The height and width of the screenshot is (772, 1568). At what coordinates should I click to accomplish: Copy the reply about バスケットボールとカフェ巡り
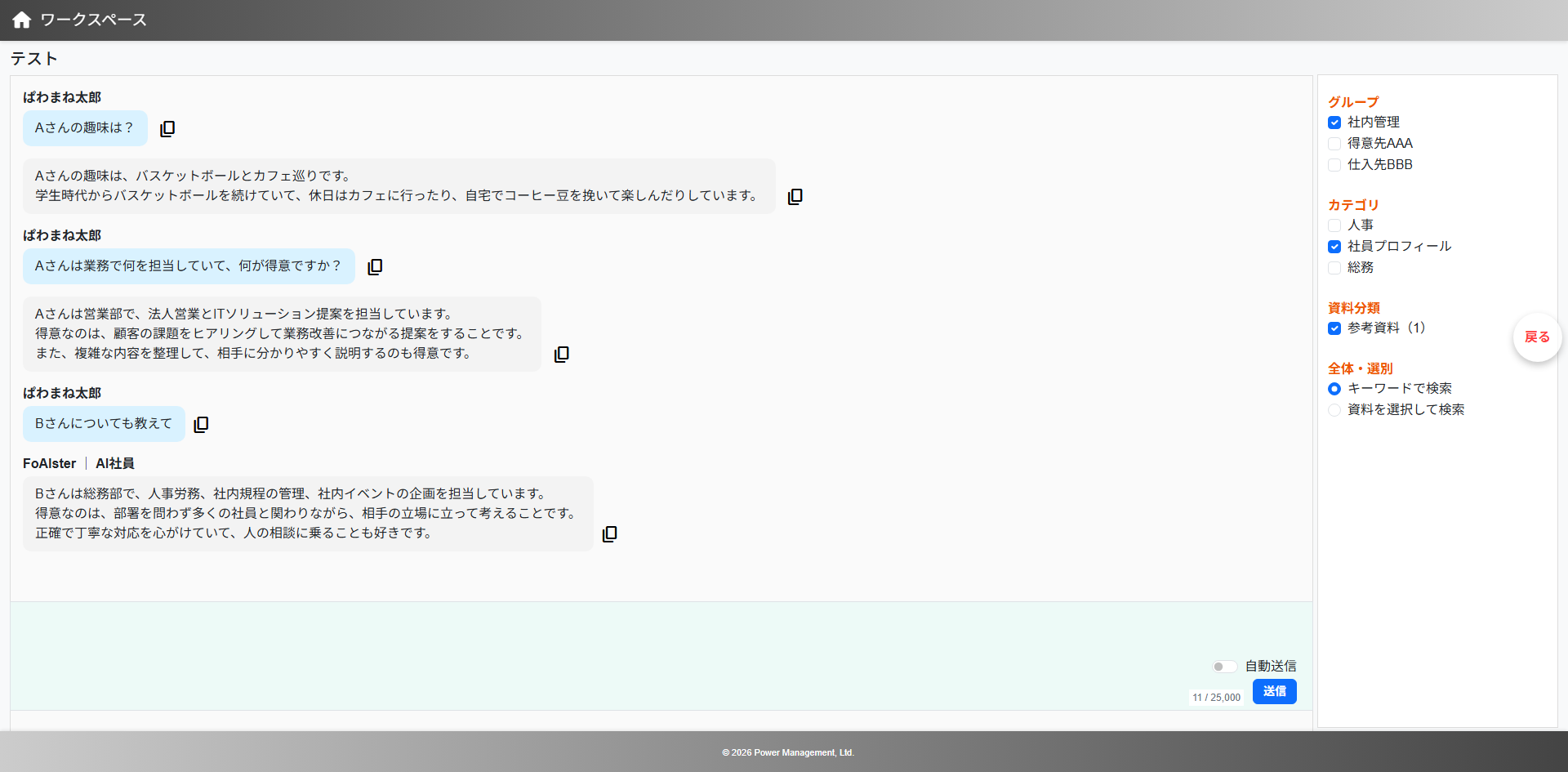click(795, 196)
